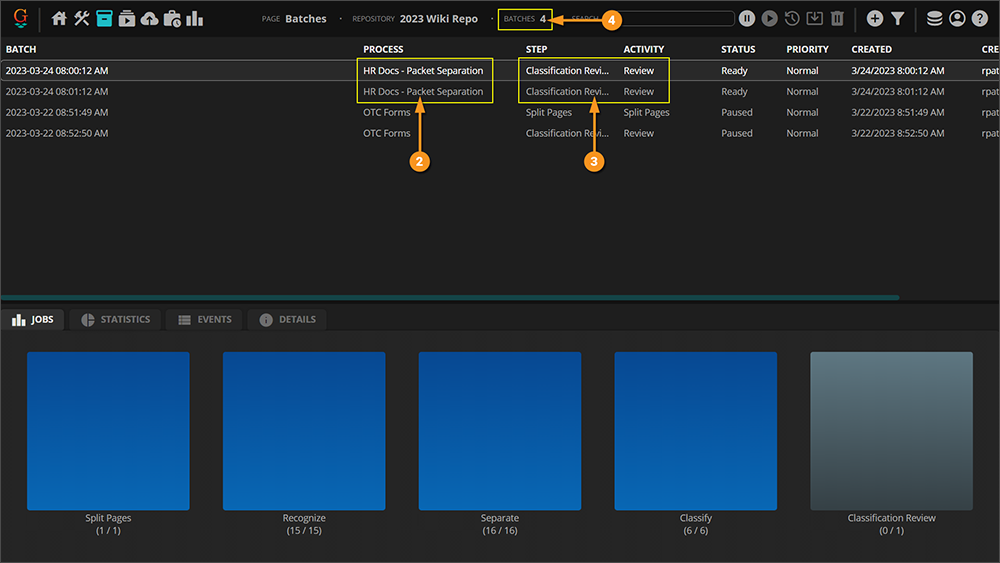Sort by the STEP column header
1000x563 pixels.
536,49
